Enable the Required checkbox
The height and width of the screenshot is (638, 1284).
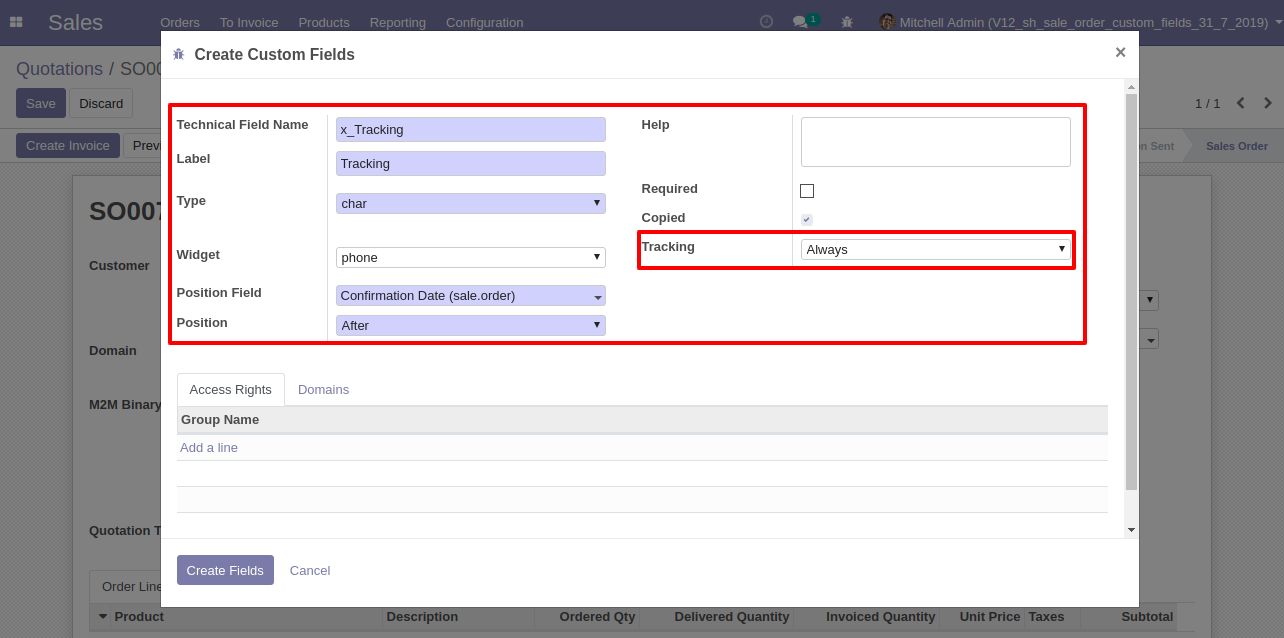coord(807,191)
